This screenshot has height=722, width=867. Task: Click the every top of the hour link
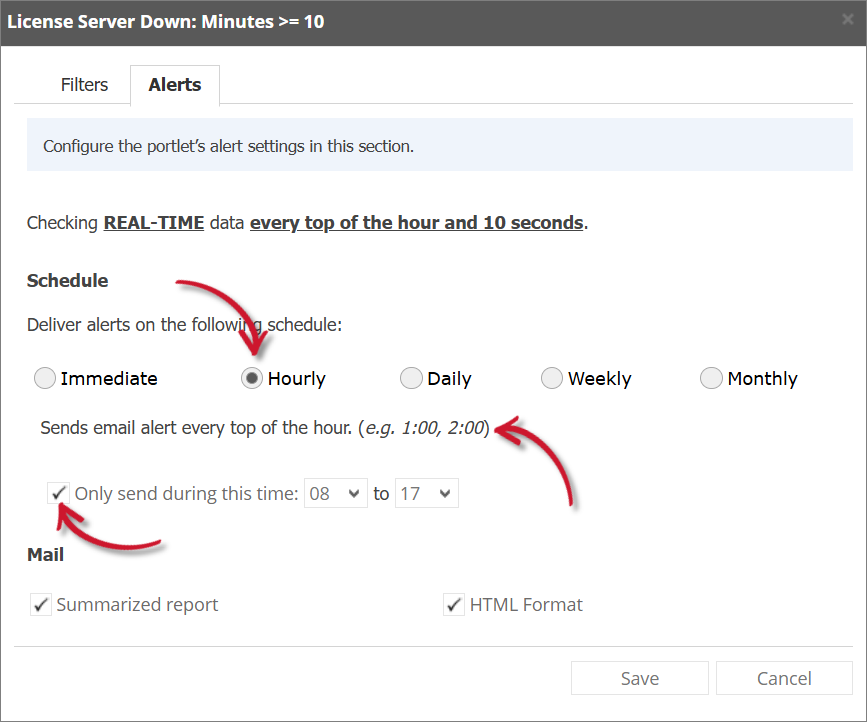(417, 222)
